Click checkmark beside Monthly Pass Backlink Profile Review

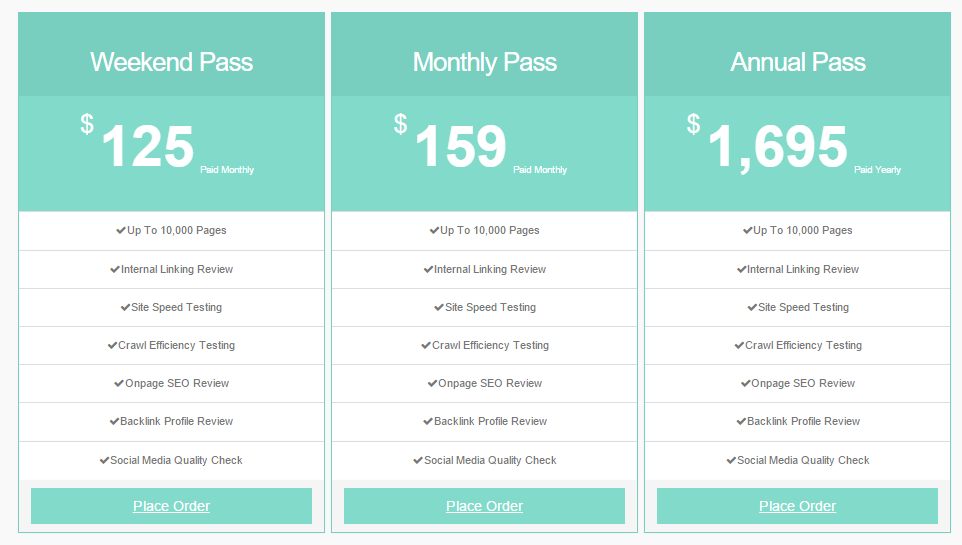(x=428, y=422)
